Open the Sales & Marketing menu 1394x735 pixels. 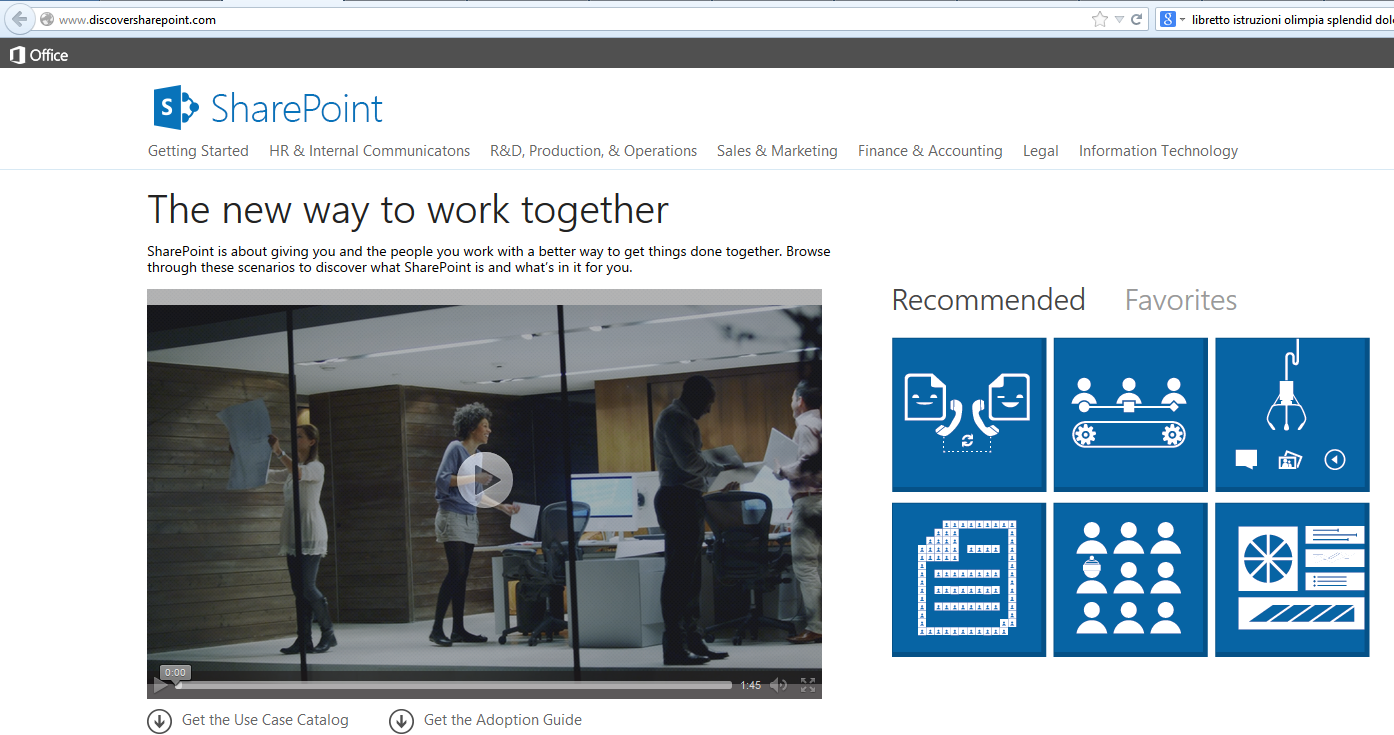(x=777, y=151)
